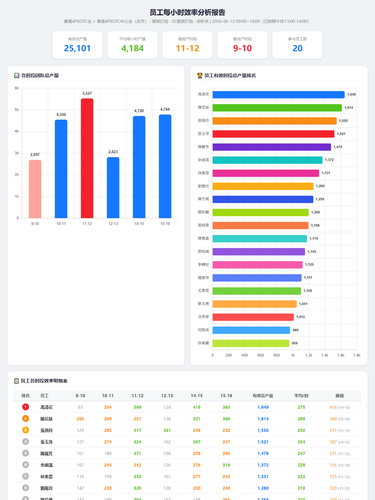This screenshot has height=500, width=375.
Task: Click the grey 63 cell in the rank 1 row
Action: pos(80,407)
